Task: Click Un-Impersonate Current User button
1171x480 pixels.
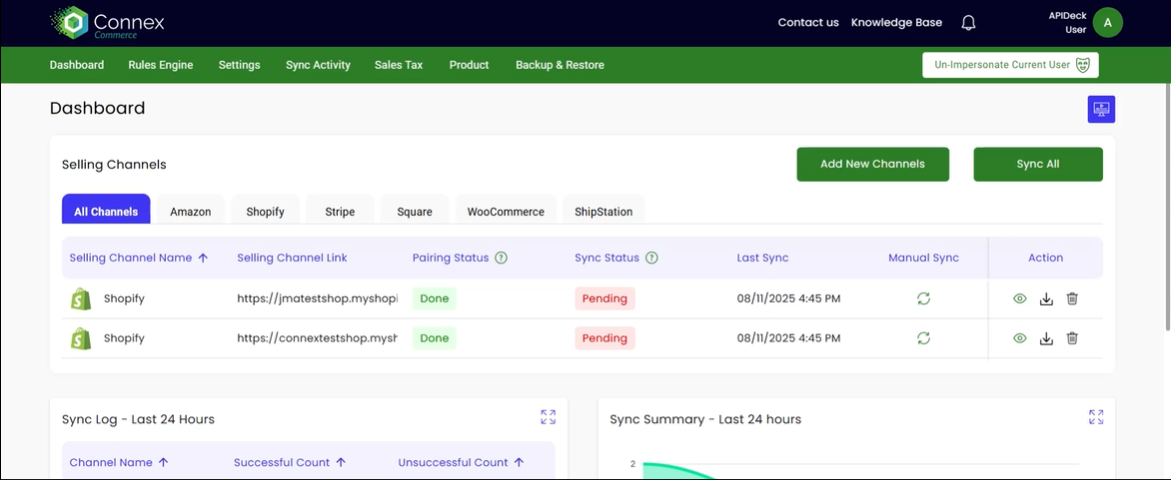Action: [x=1010, y=65]
